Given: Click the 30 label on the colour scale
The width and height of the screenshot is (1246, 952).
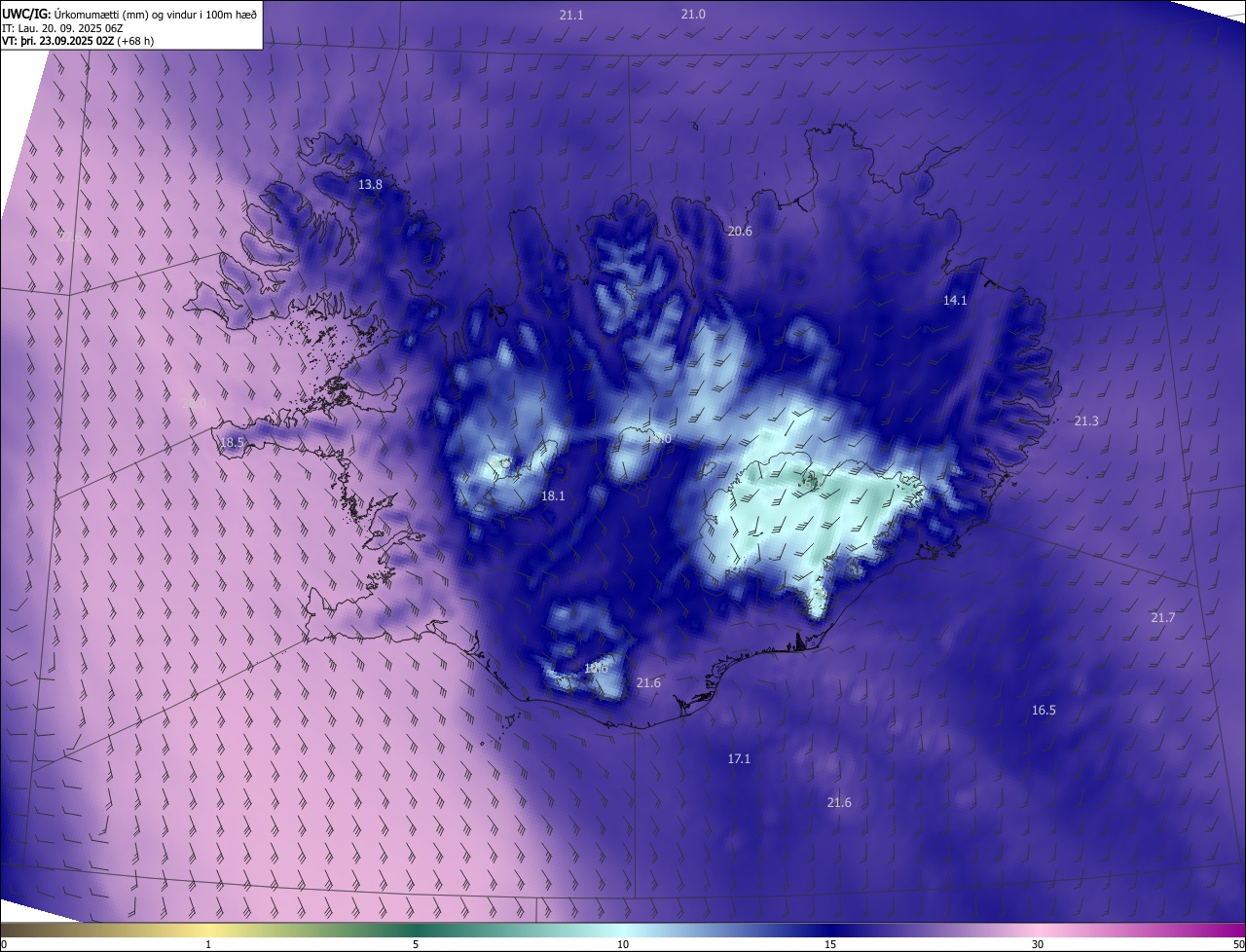Looking at the screenshot, I should [x=1038, y=944].
